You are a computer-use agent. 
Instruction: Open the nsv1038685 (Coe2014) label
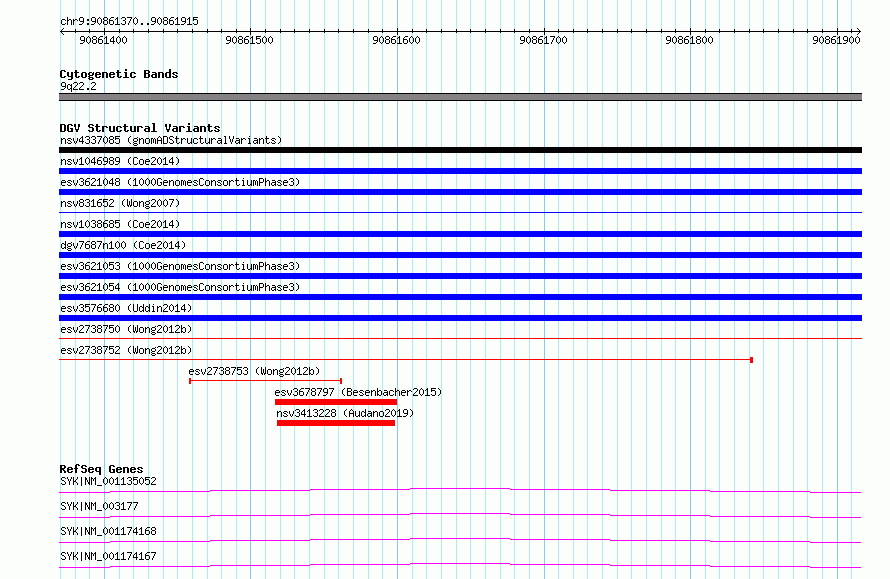tap(120, 224)
